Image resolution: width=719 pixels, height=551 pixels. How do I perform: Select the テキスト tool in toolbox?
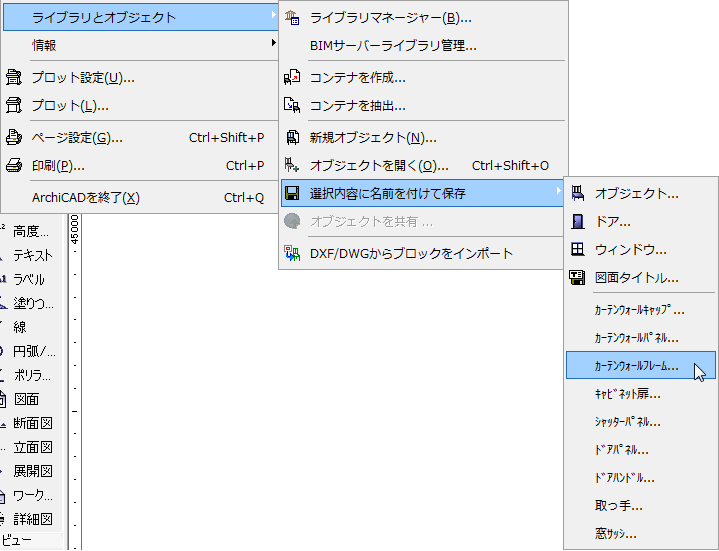pyautogui.click(x=30, y=255)
